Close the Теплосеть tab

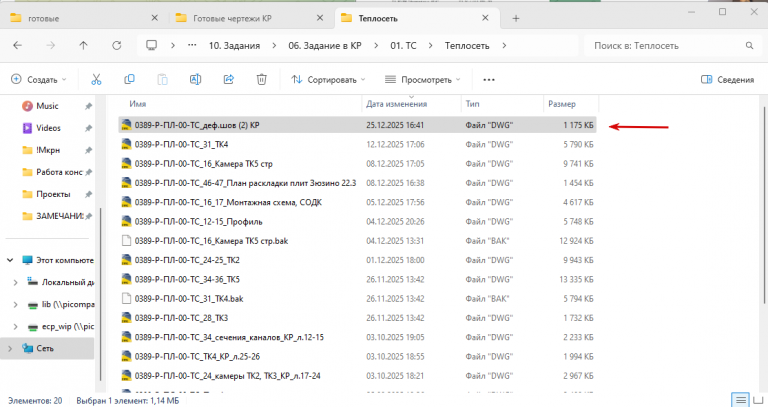(x=485, y=18)
